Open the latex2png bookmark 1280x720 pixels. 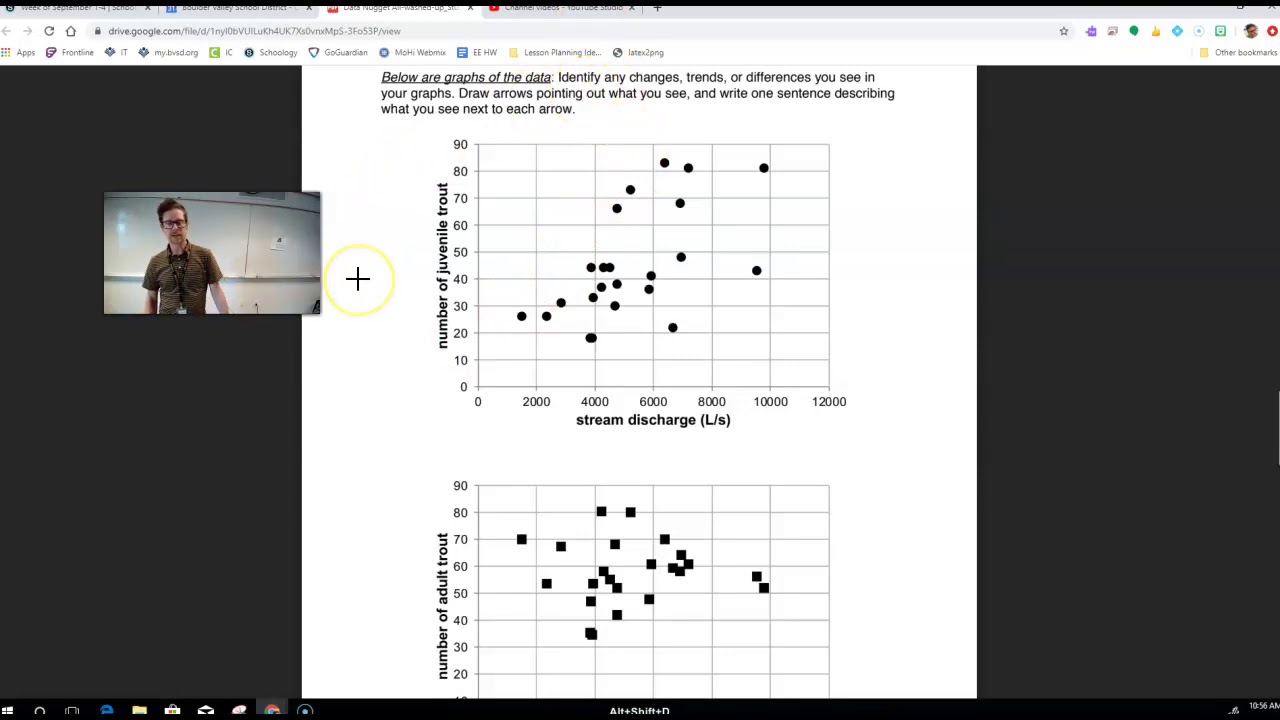[x=638, y=52]
